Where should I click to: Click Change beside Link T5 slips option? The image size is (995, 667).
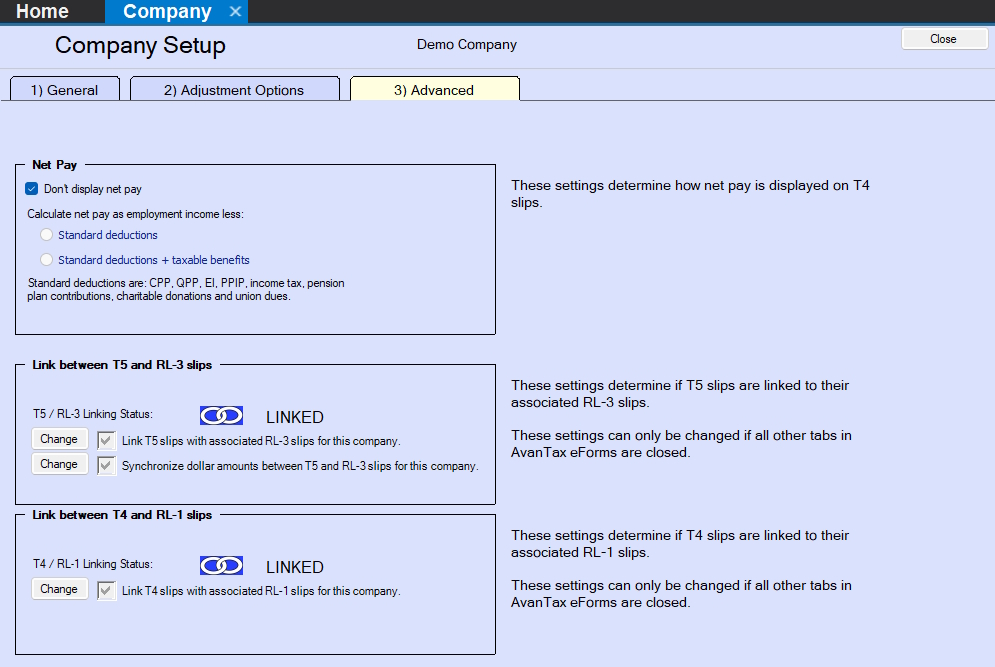point(59,439)
